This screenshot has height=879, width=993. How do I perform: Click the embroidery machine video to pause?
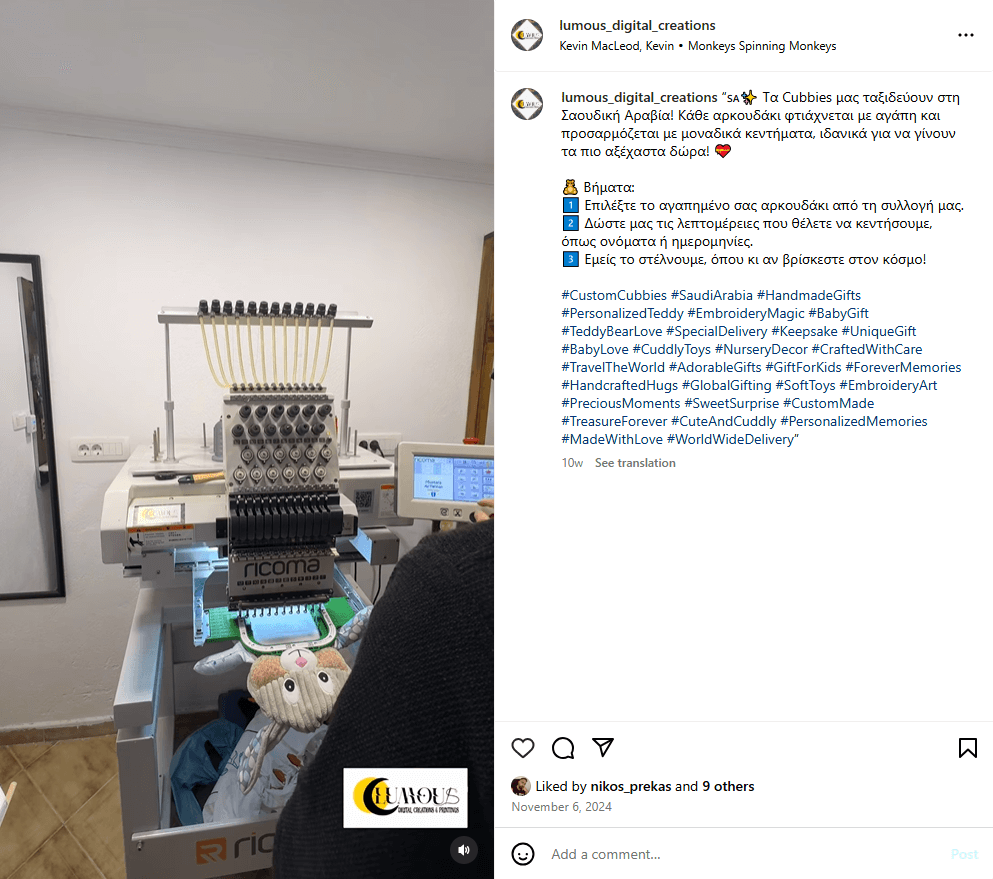(x=247, y=440)
